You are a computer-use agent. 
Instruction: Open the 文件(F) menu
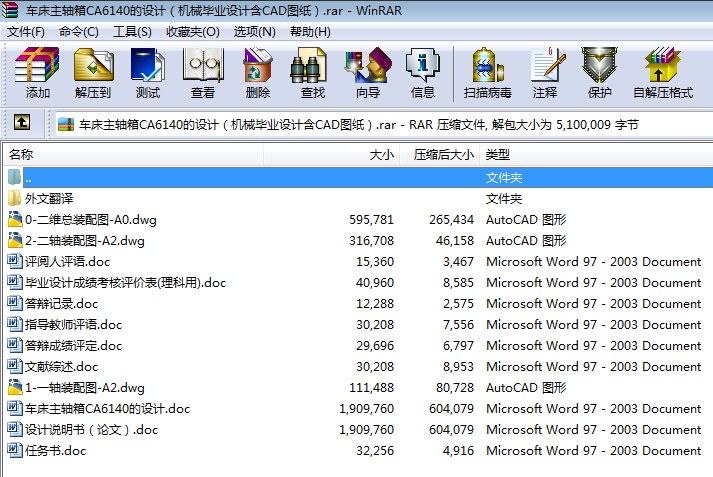tap(25, 32)
